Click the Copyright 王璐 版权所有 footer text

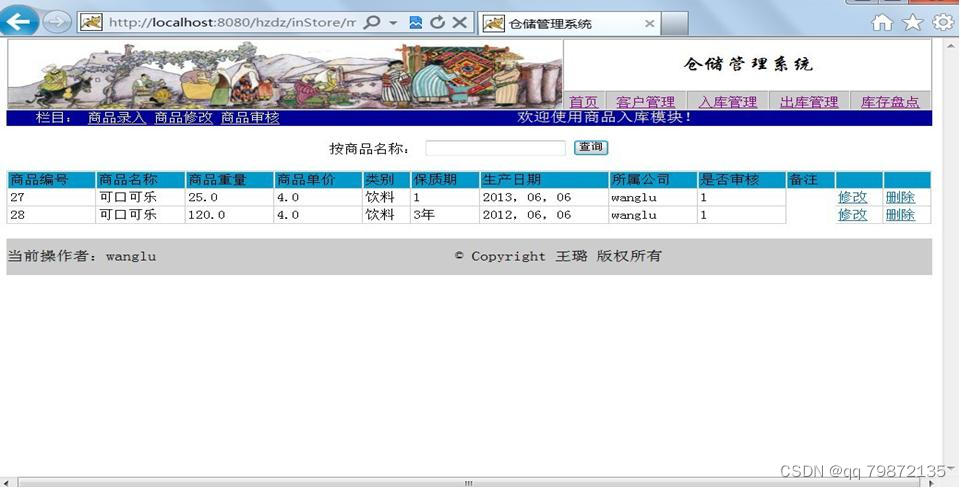point(558,256)
